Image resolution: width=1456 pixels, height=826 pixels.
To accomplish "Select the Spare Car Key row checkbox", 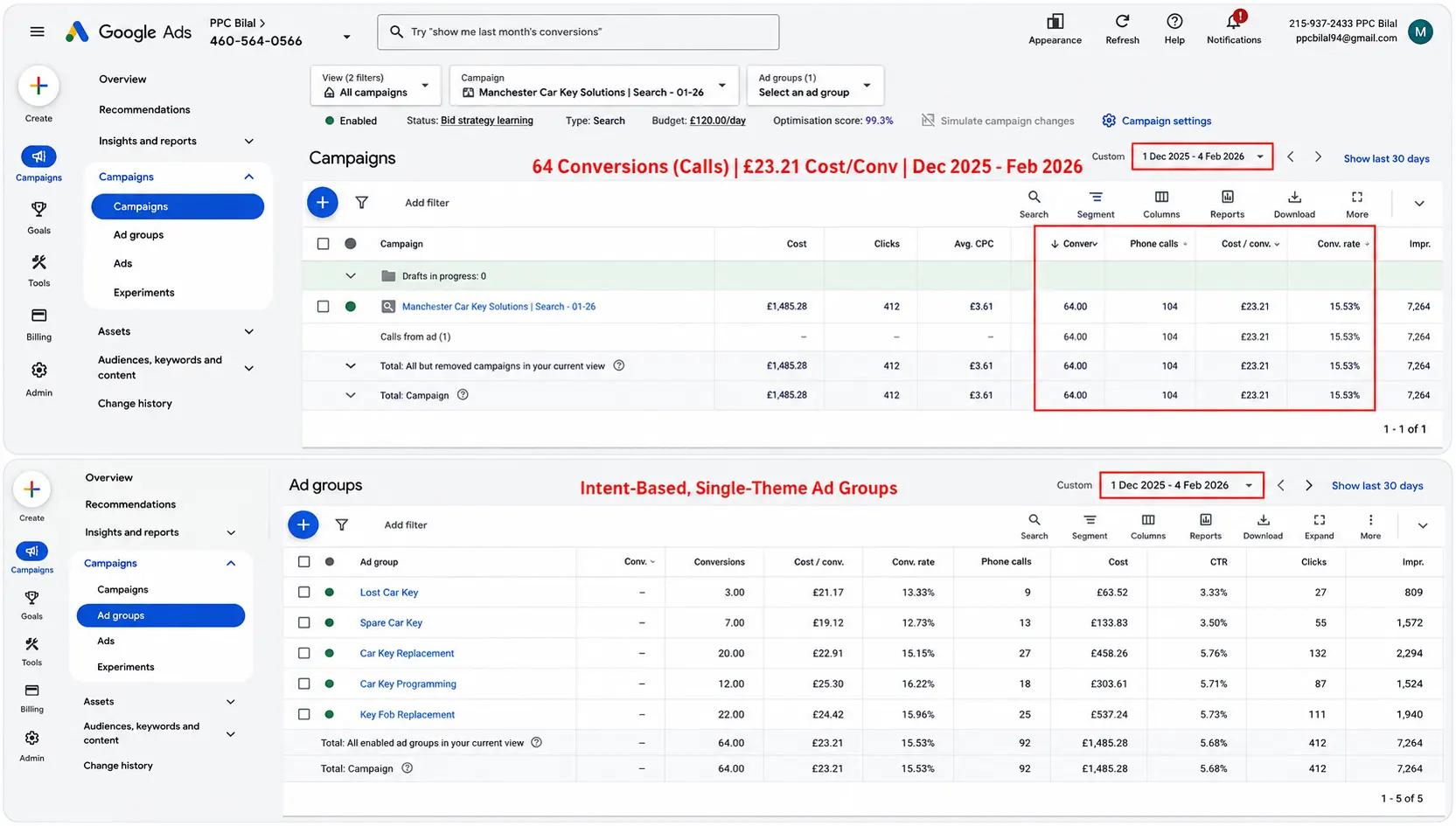I will pyautogui.click(x=303, y=623).
